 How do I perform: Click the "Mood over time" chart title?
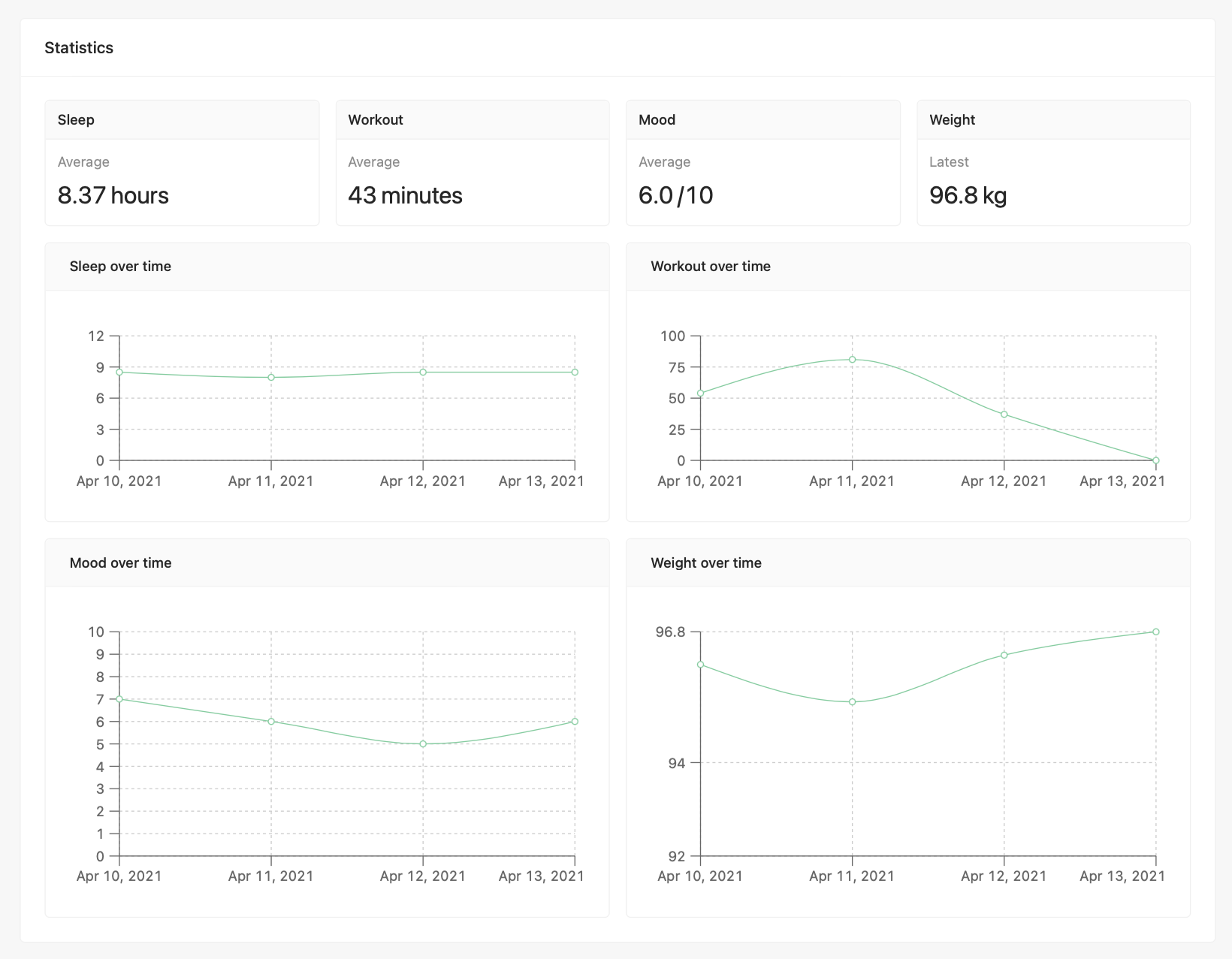coord(120,563)
